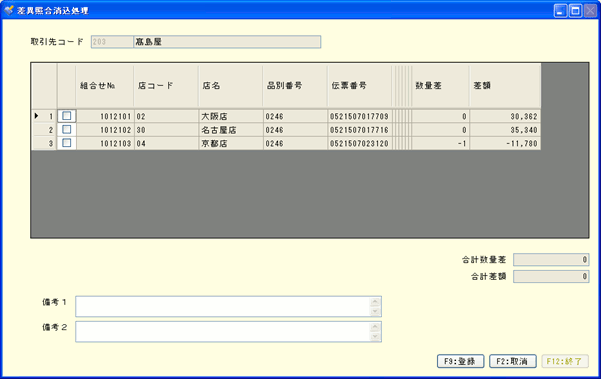Click the application icon in title bar
The image size is (601, 379).
pos(8,10)
